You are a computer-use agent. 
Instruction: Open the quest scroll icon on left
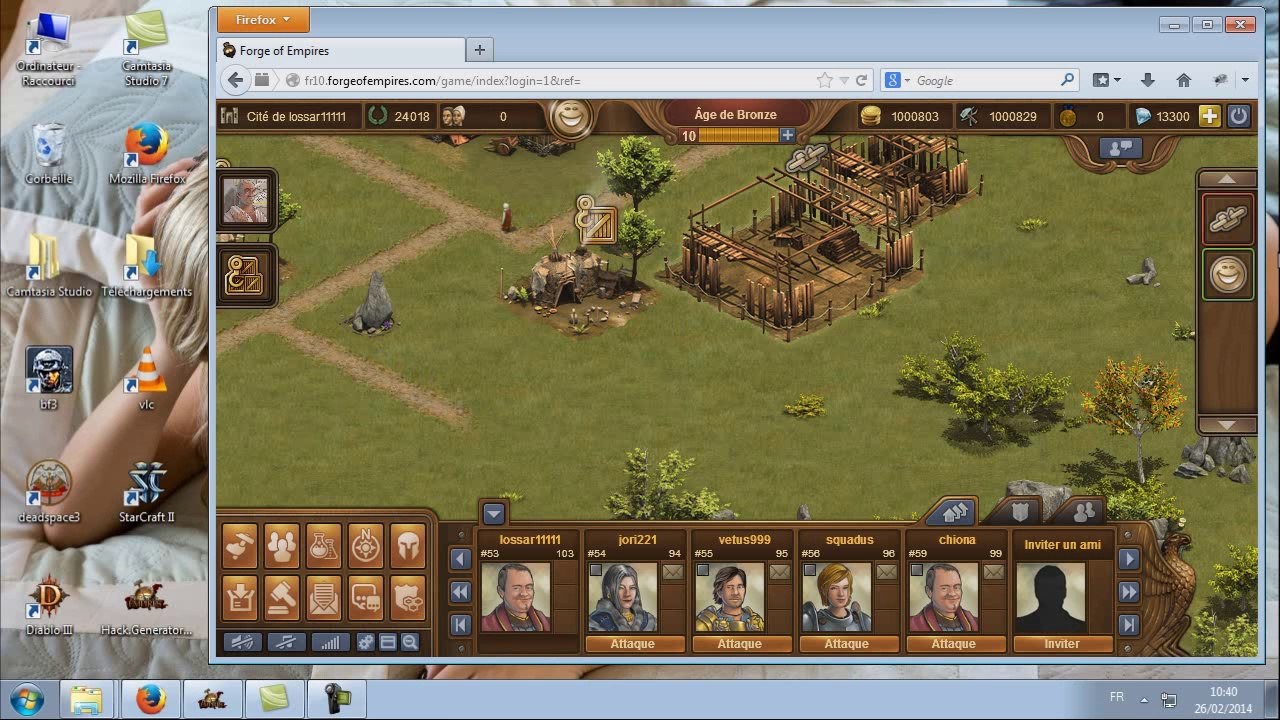[246, 275]
